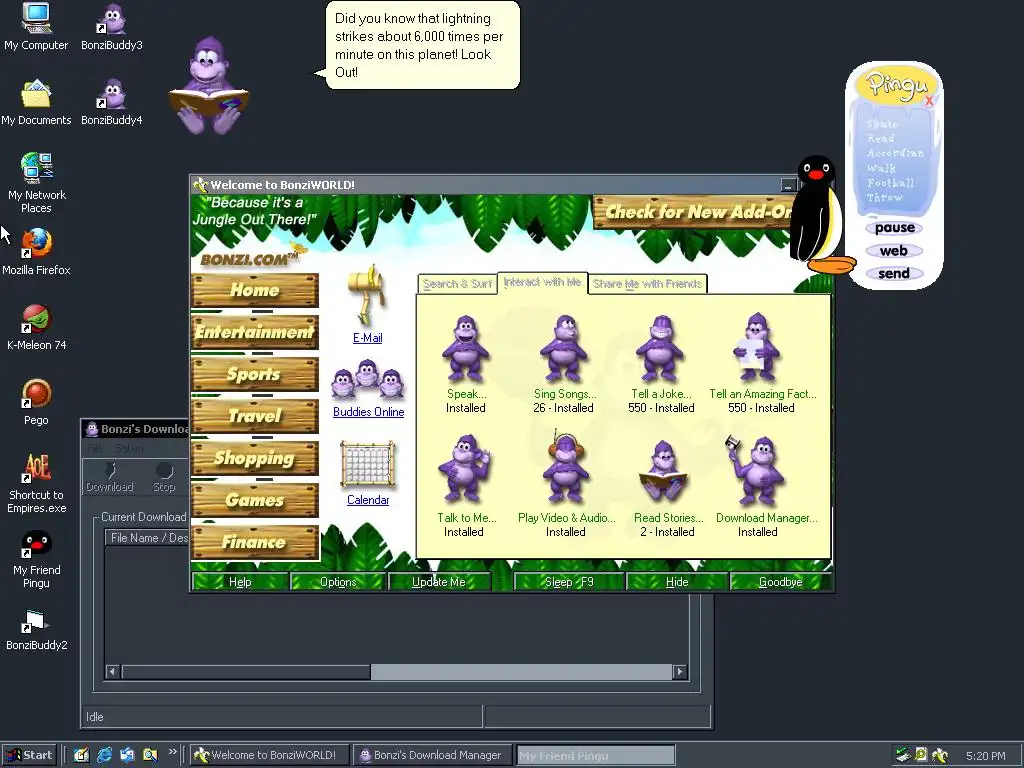Screen dimensions: 1024x768
Task: Click the pause button on Pingu panel
Action: click(895, 228)
